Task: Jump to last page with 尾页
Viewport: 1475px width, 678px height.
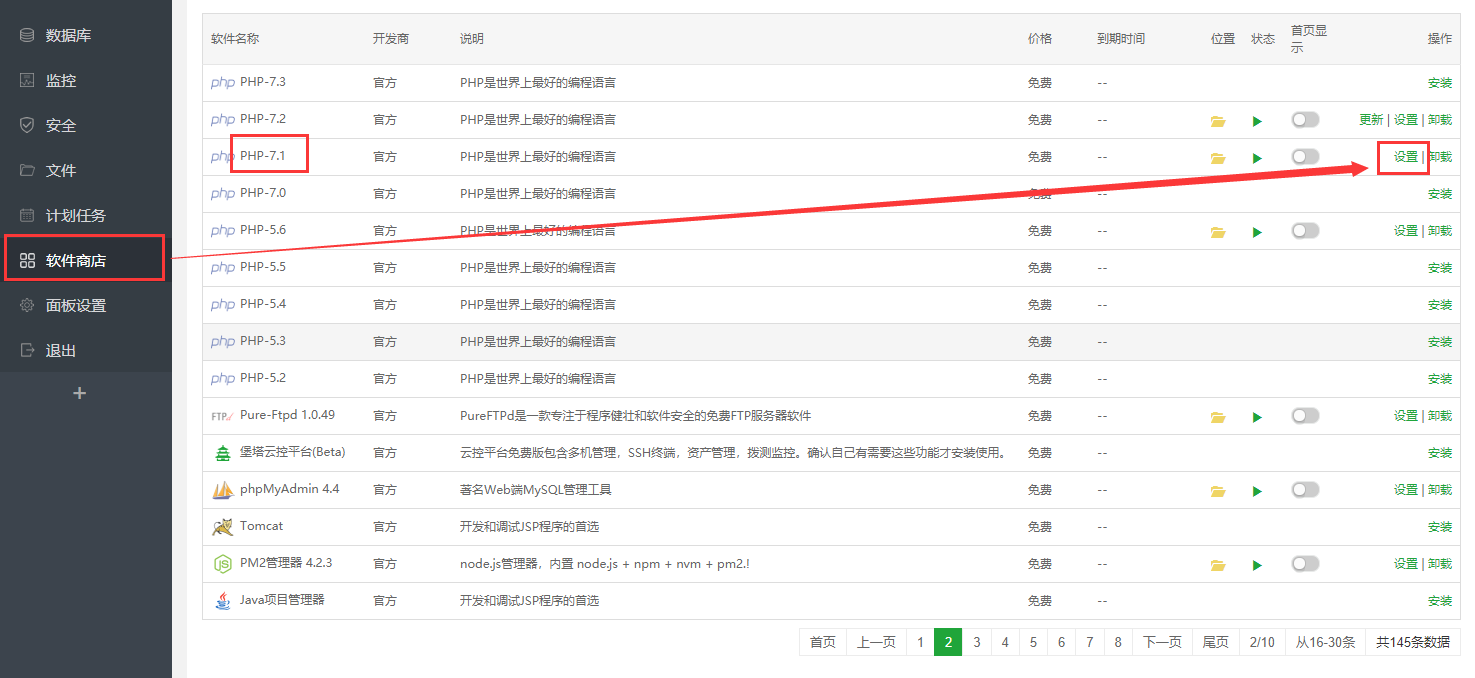Action: click(x=1215, y=642)
